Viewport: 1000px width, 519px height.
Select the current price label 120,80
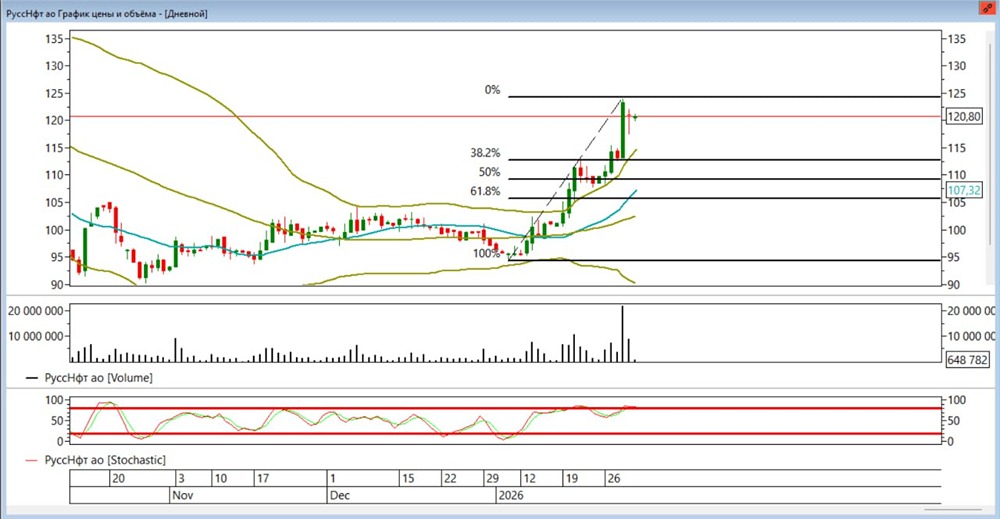[964, 117]
